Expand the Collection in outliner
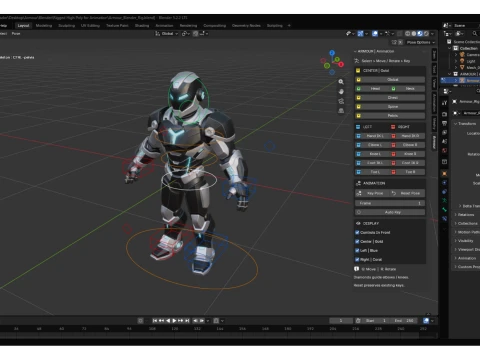The height and width of the screenshot is (360, 480). pyautogui.click(x=450, y=48)
